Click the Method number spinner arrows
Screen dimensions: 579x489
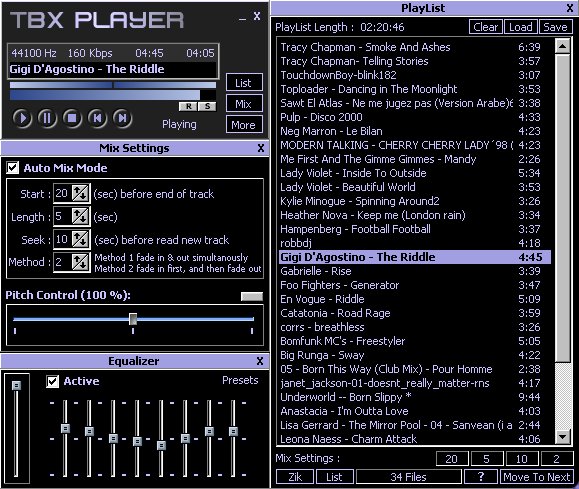click(80, 262)
